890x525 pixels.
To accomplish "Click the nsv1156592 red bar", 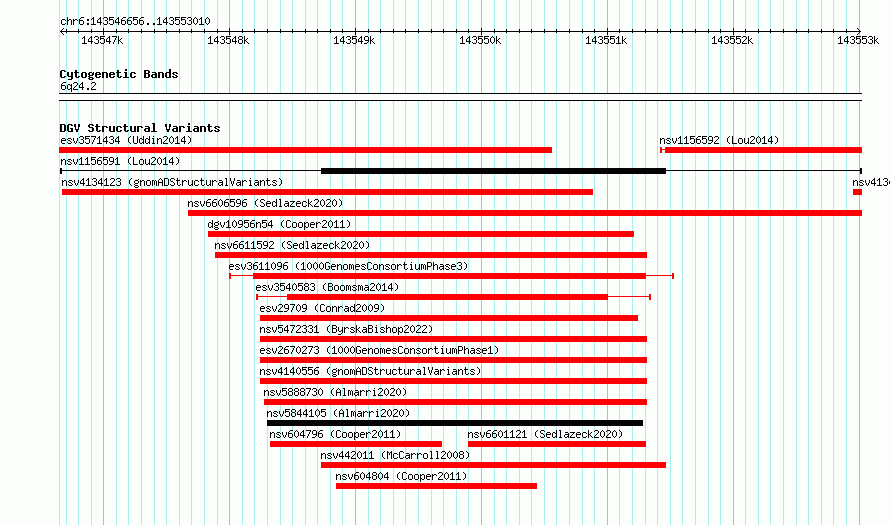I will tap(763, 150).
